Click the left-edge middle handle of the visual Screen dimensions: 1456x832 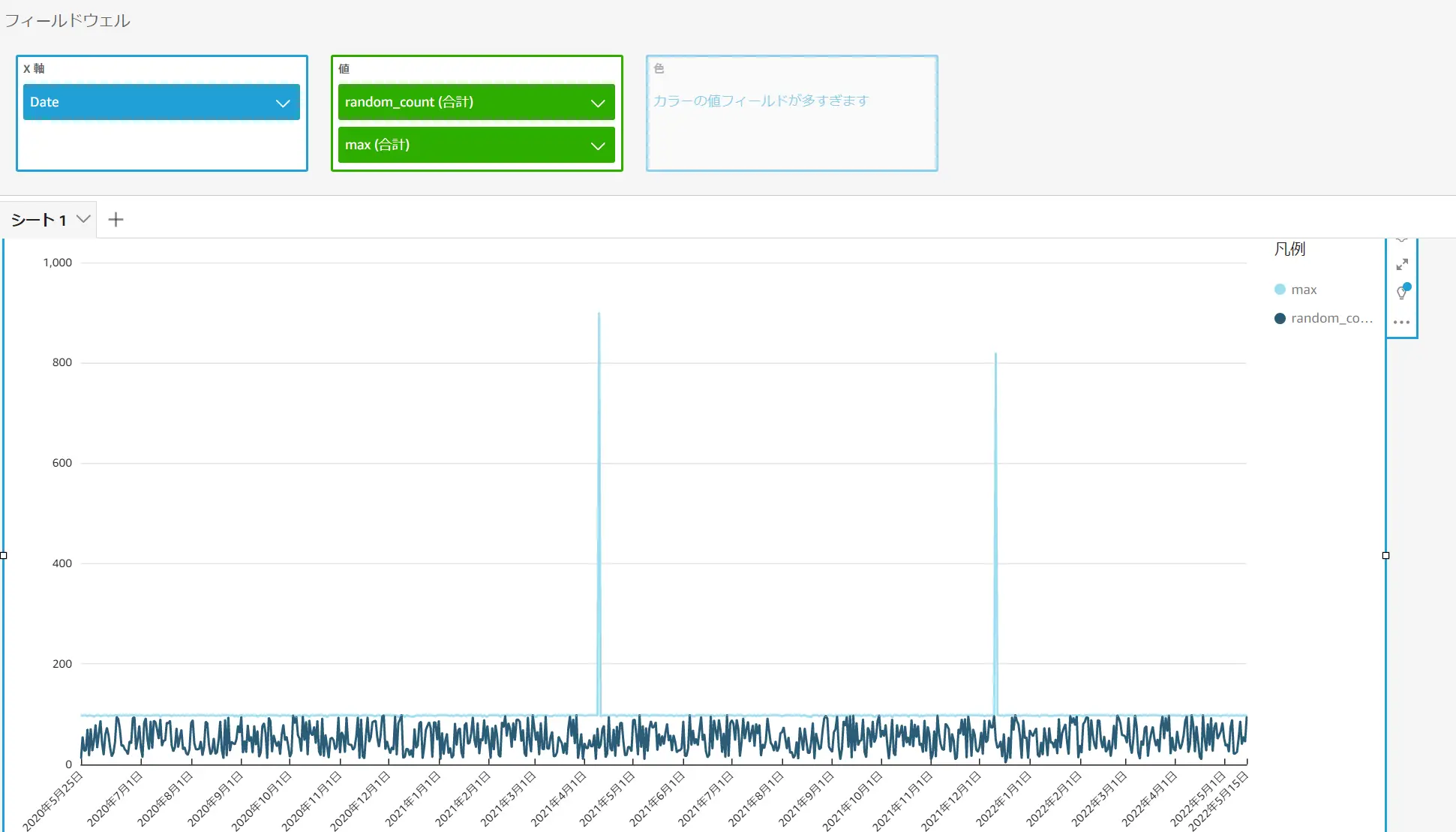click(x=4, y=556)
